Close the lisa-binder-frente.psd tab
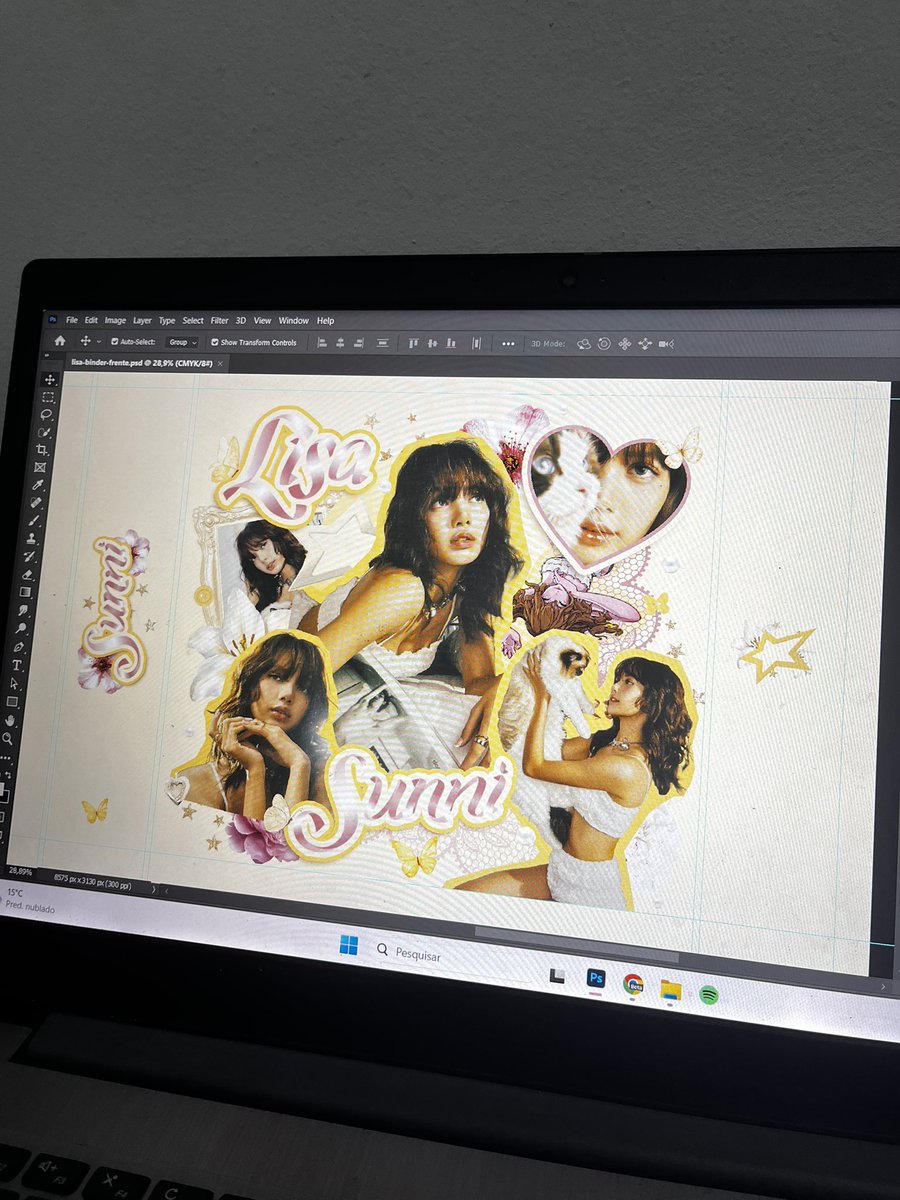 pos(221,363)
